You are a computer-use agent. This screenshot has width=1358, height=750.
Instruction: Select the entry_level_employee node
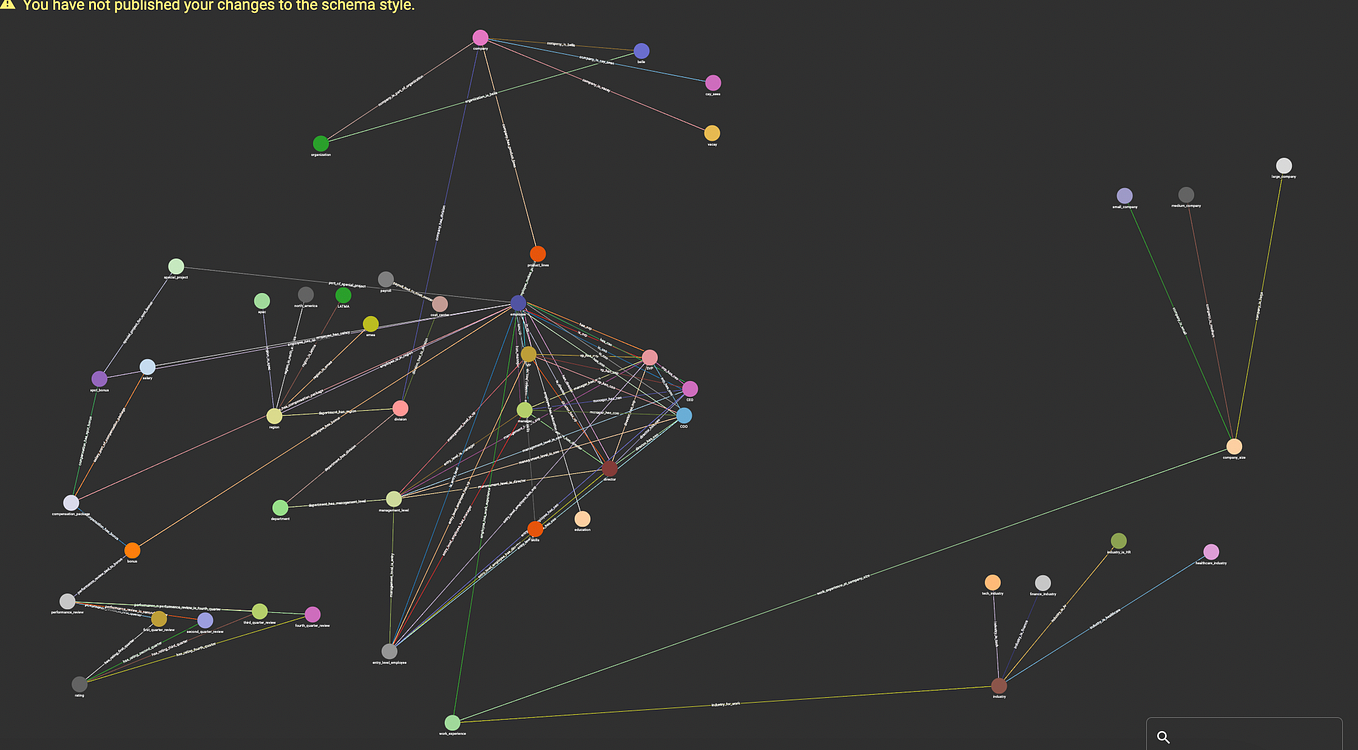[x=391, y=649]
